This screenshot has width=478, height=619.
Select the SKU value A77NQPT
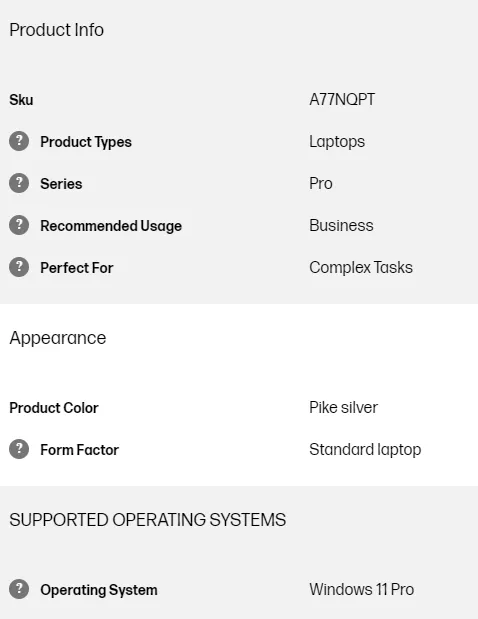click(342, 99)
